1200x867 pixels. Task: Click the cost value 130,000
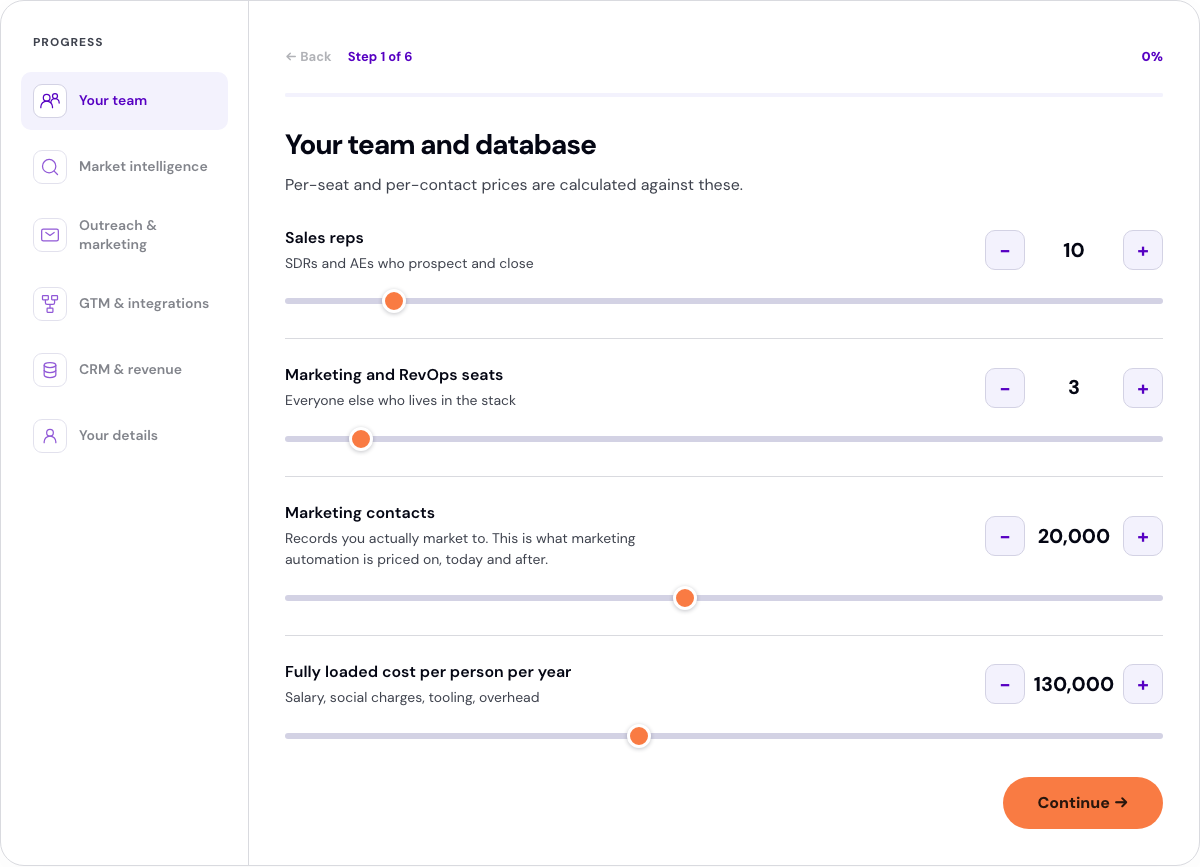1074,684
